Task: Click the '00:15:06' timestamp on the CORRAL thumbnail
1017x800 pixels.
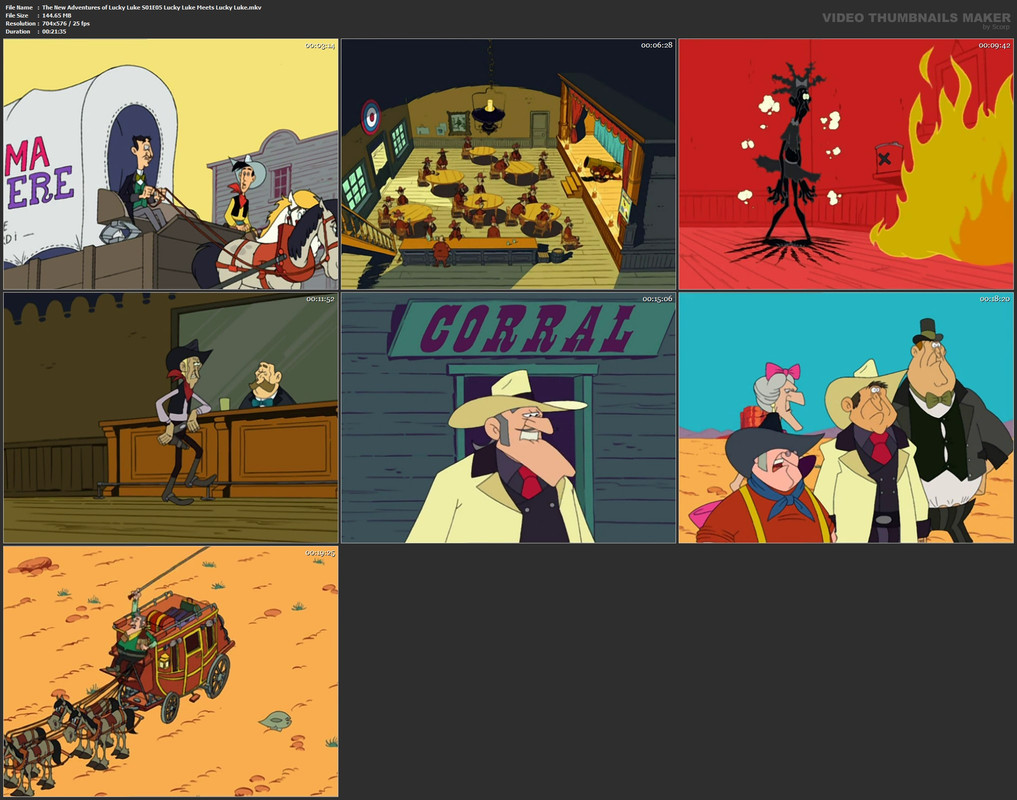Action: point(657,299)
